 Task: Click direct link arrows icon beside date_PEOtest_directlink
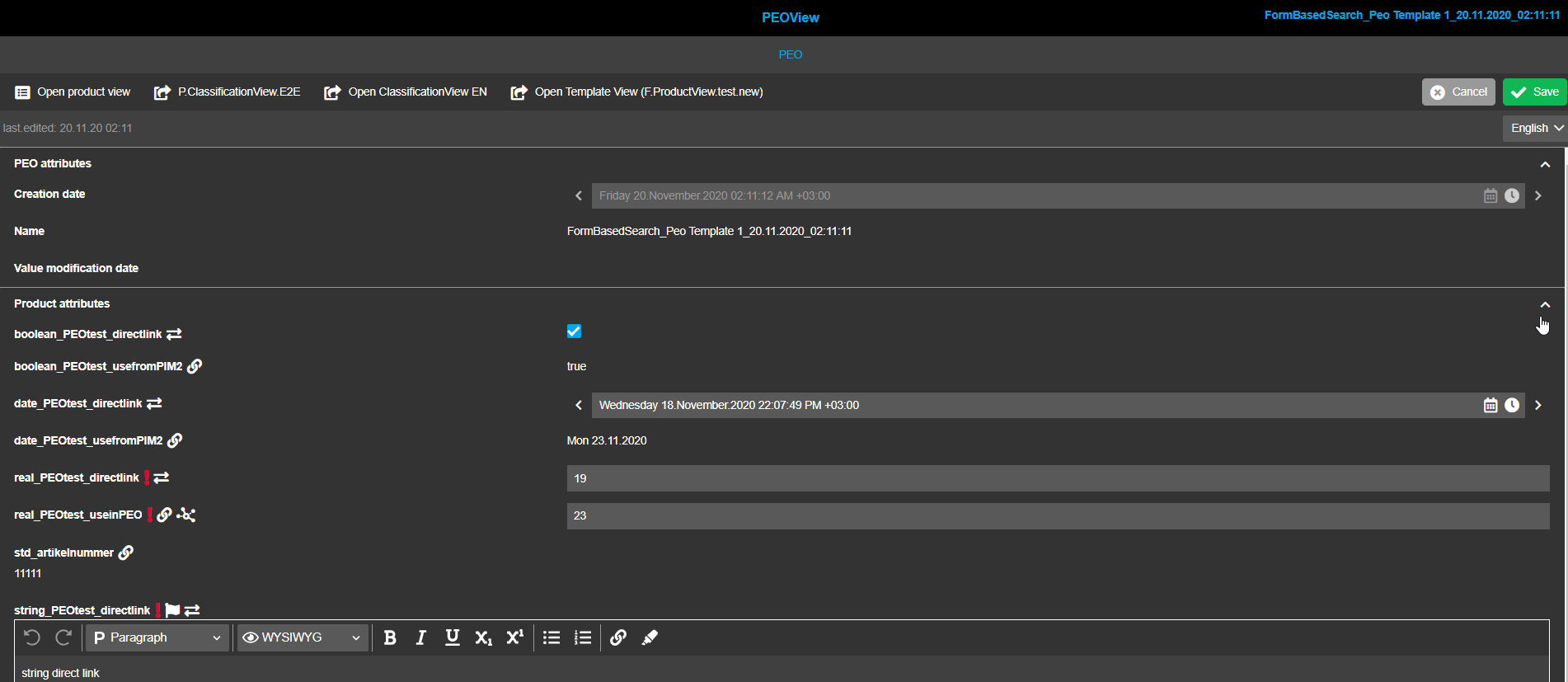pyautogui.click(x=154, y=403)
